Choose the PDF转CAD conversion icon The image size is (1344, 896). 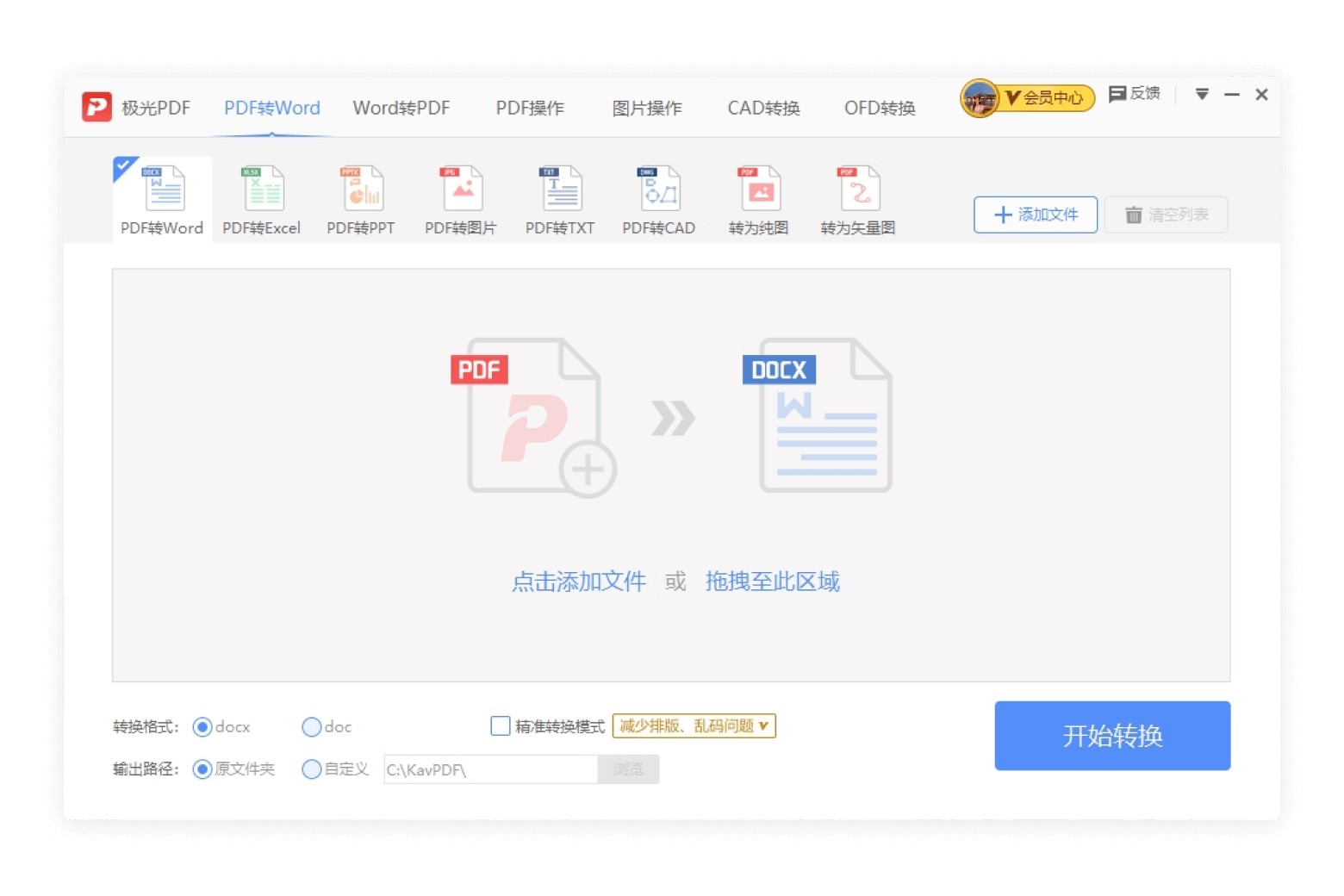tap(659, 190)
